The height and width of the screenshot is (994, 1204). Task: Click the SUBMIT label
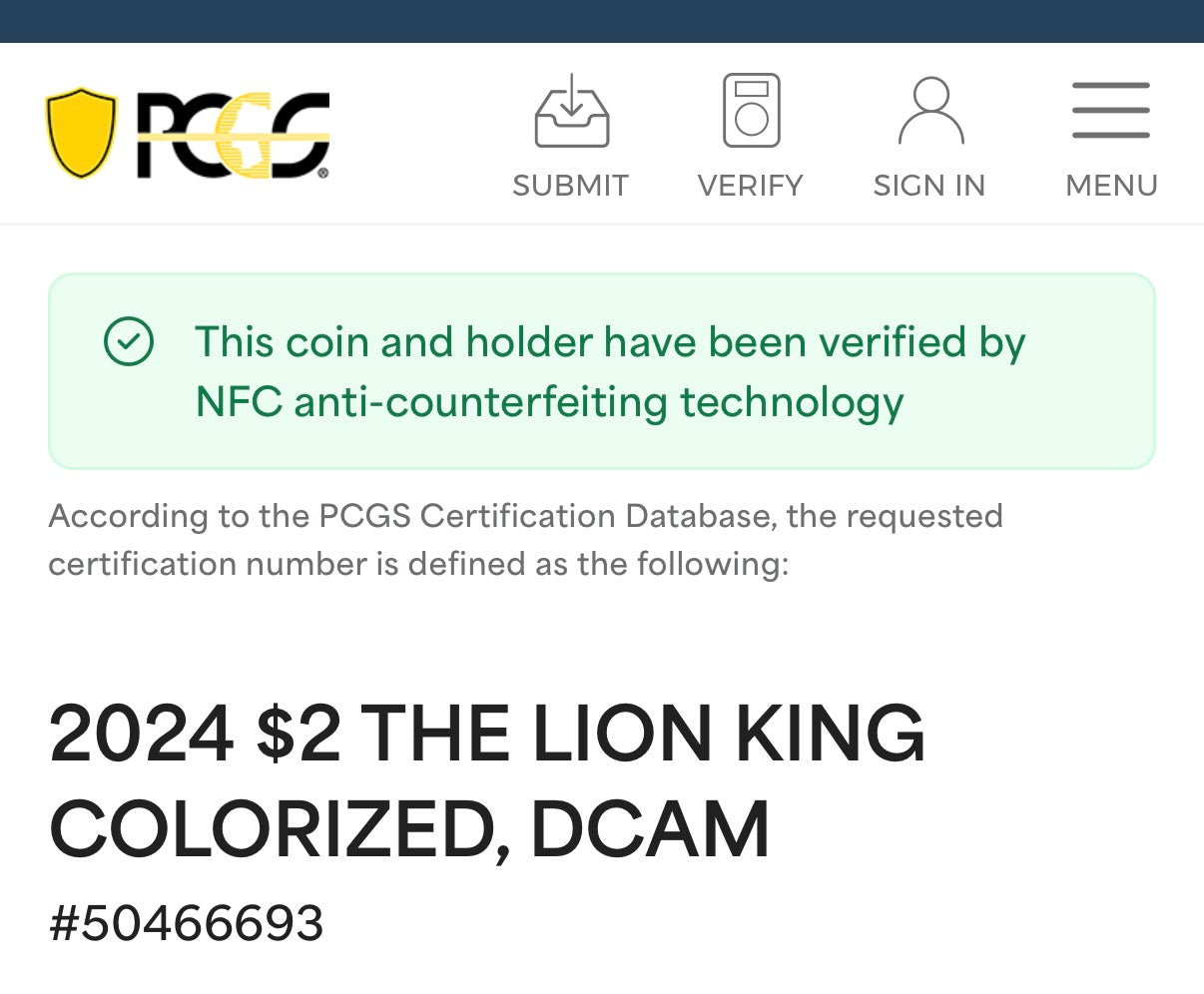pyautogui.click(x=570, y=186)
